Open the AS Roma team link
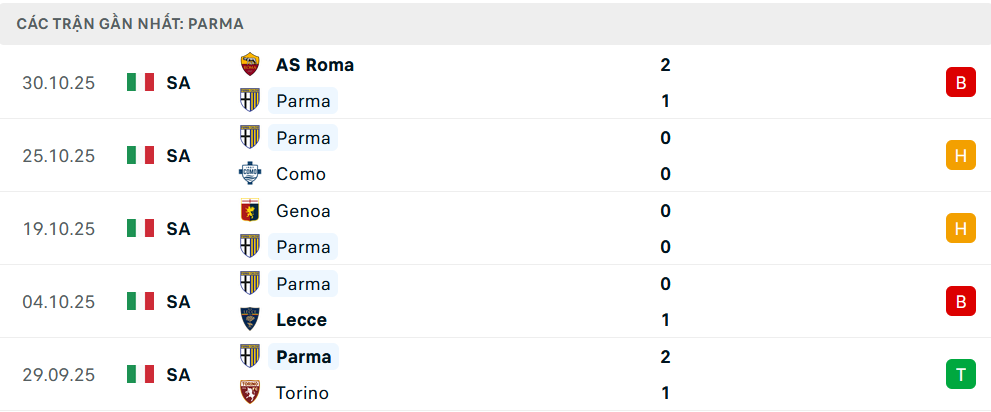991x412 pixels. pyautogui.click(x=314, y=65)
